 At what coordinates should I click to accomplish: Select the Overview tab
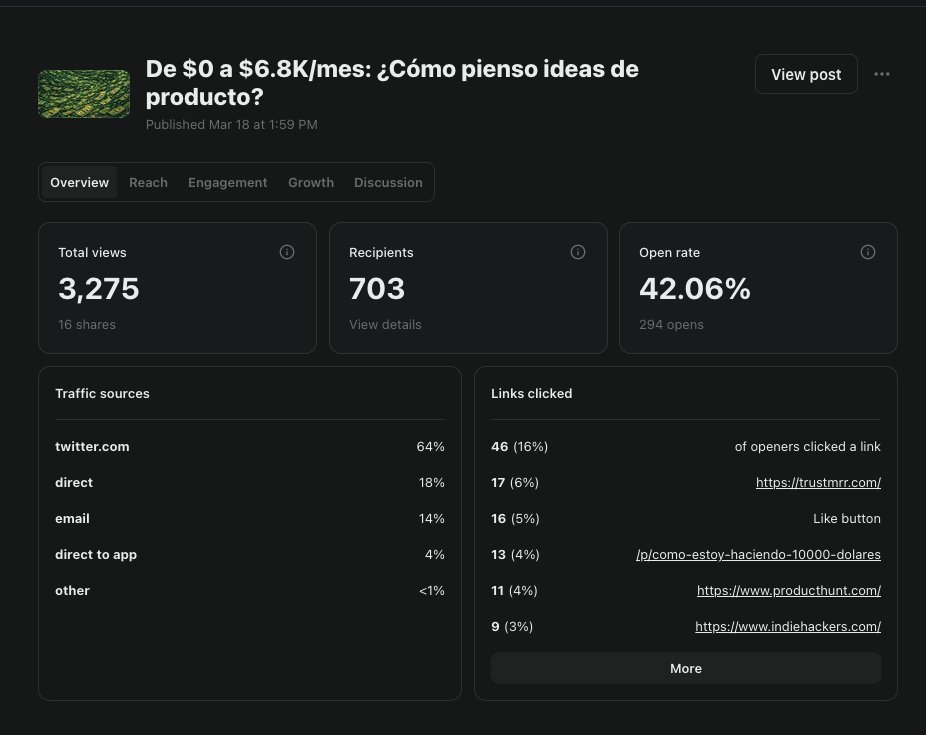[x=79, y=182]
